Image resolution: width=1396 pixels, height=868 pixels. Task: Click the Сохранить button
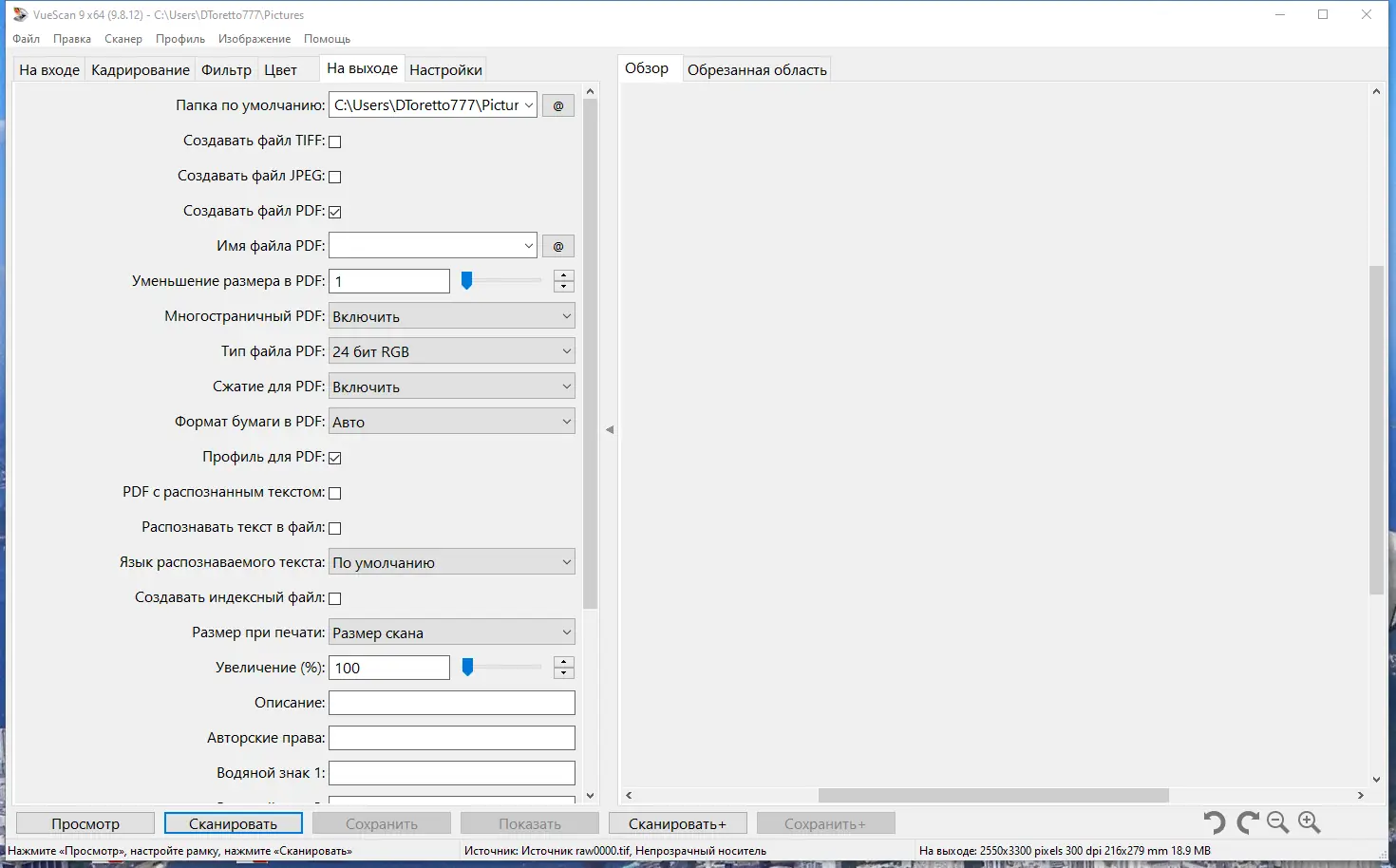click(382, 823)
